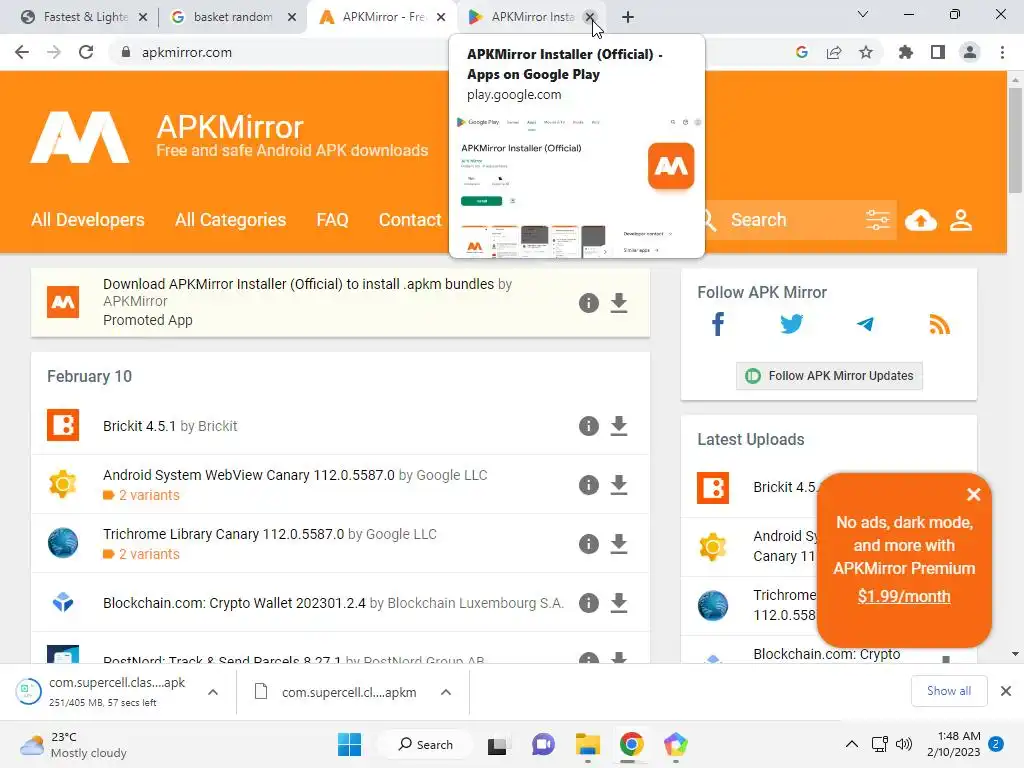Viewport: 1024px width, 768px height.
Task: Open the $1.99/month premium link
Action: (x=904, y=596)
